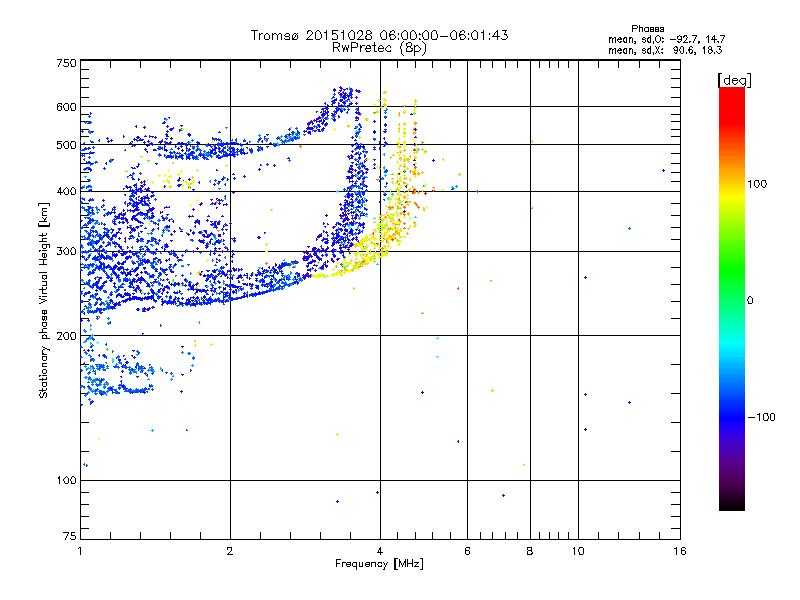Click the x-axis label '6'
The image size is (800, 600).
tap(467, 551)
